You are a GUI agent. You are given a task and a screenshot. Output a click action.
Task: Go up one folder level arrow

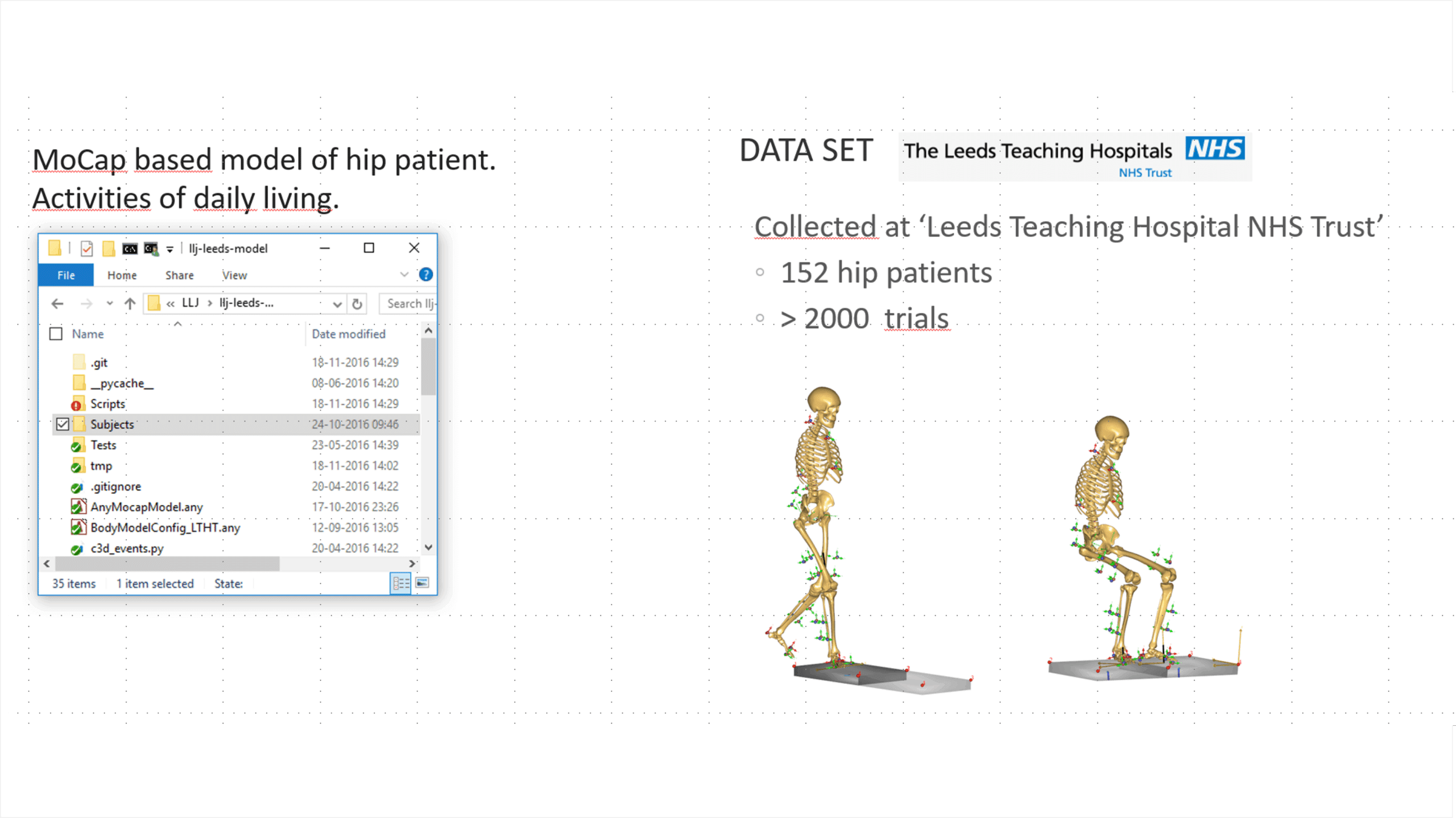tap(130, 304)
